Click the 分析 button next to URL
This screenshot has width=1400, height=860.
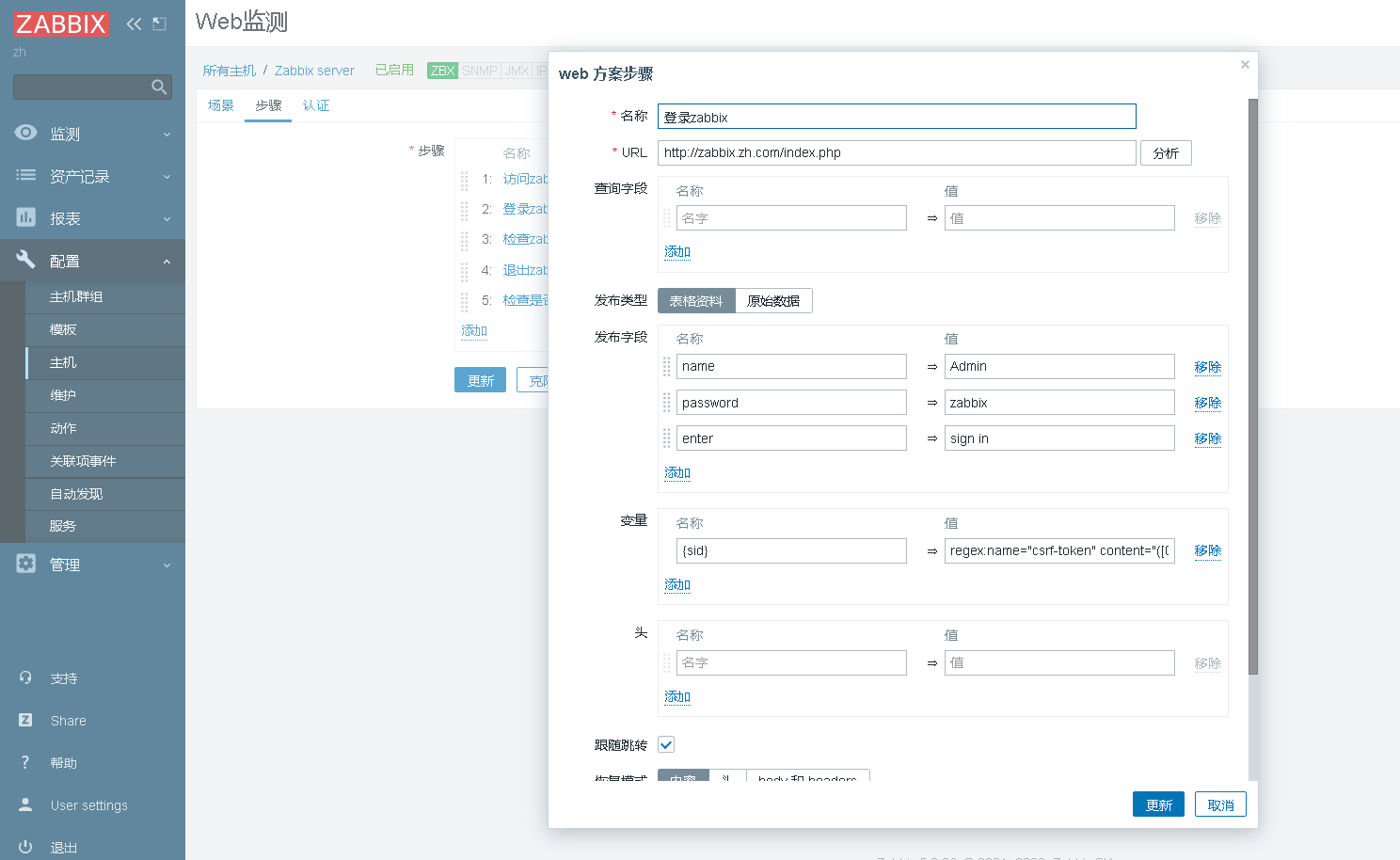[x=1166, y=153]
